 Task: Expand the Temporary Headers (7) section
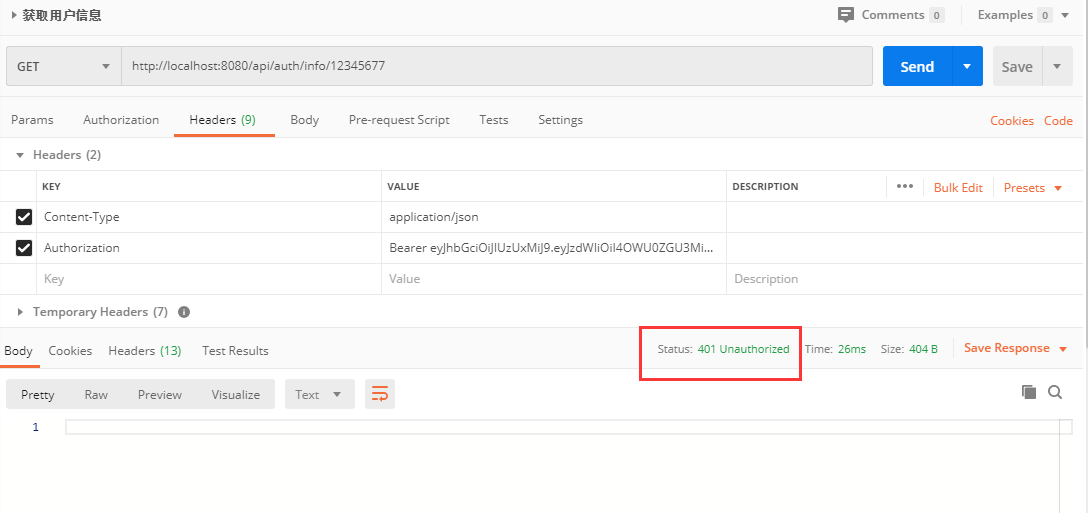click(x=20, y=312)
